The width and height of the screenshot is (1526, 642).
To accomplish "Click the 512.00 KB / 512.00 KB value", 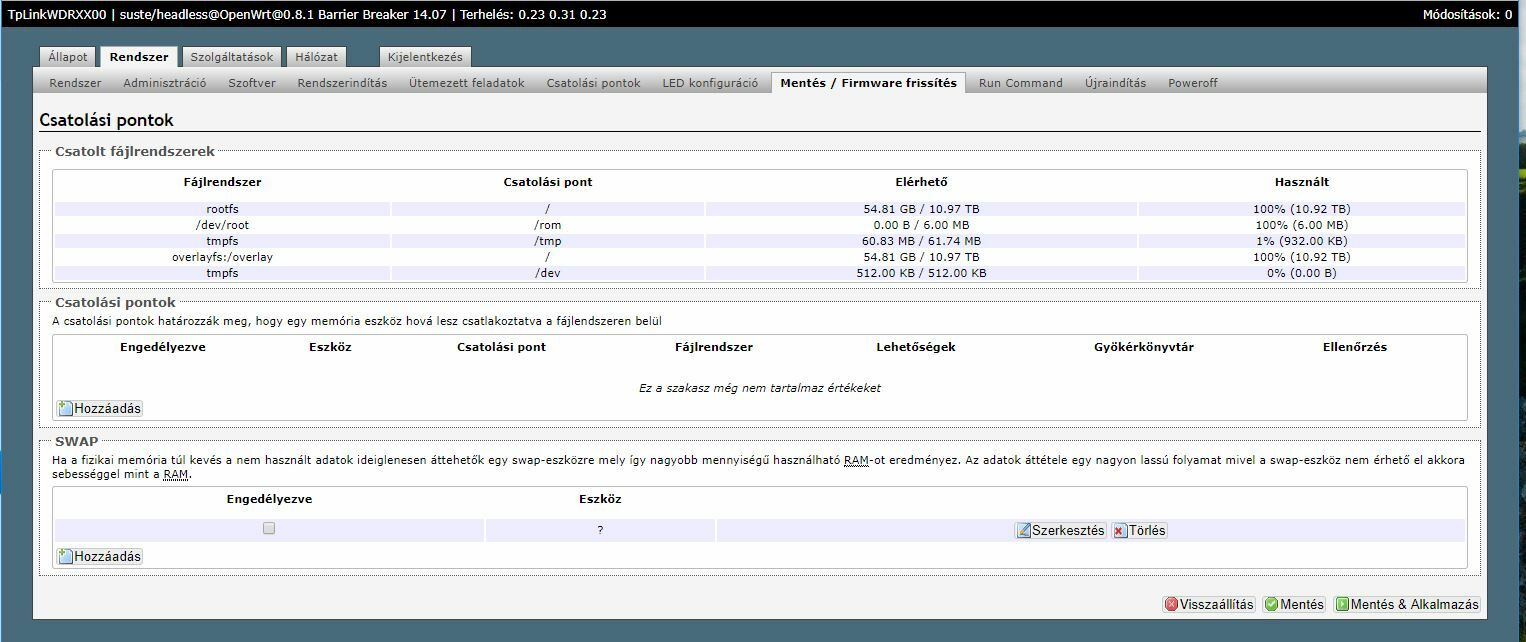I will coord(921,273).
